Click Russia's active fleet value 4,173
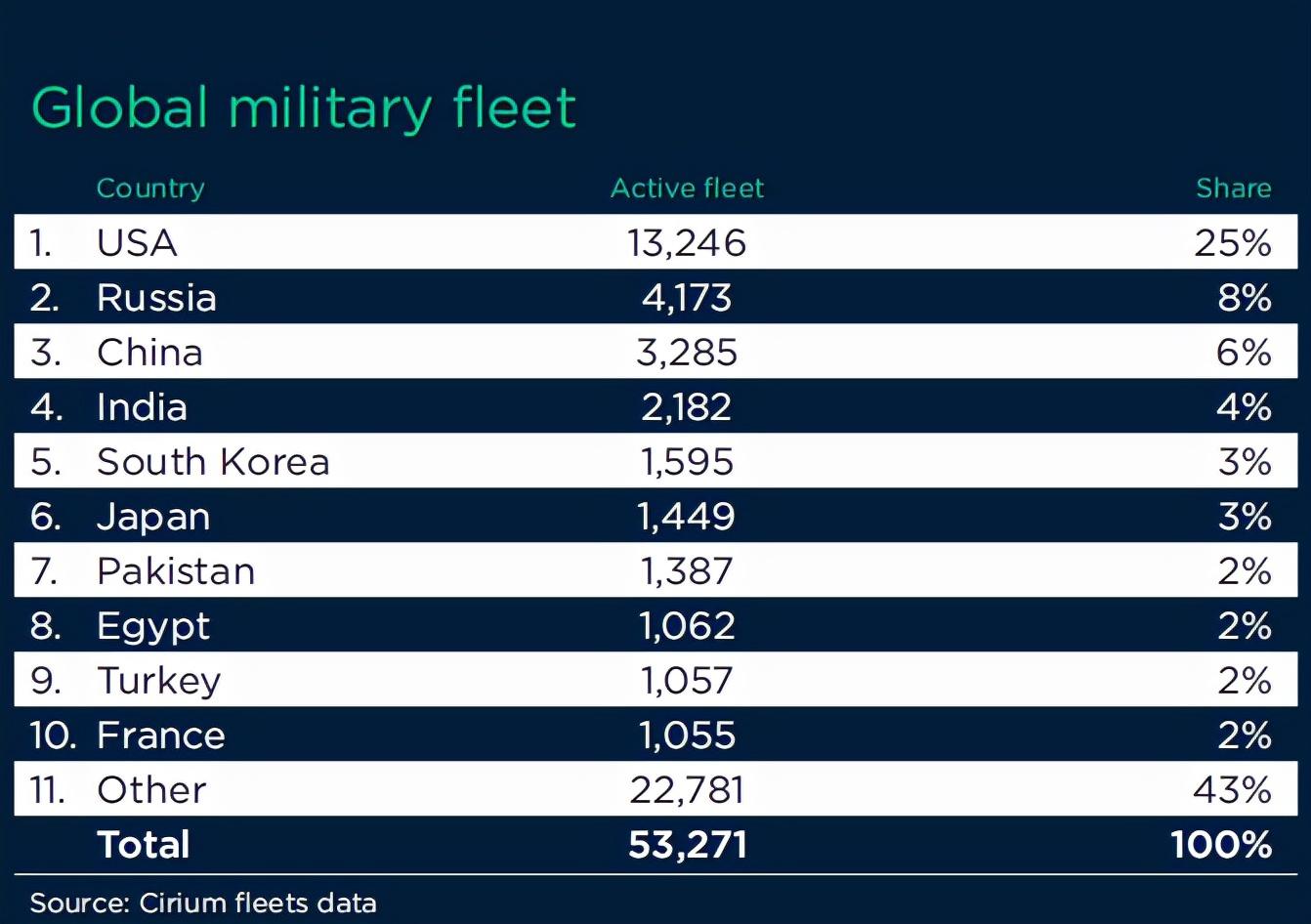The height and width of the screenshot is (924, 1311). pos(687,297)
